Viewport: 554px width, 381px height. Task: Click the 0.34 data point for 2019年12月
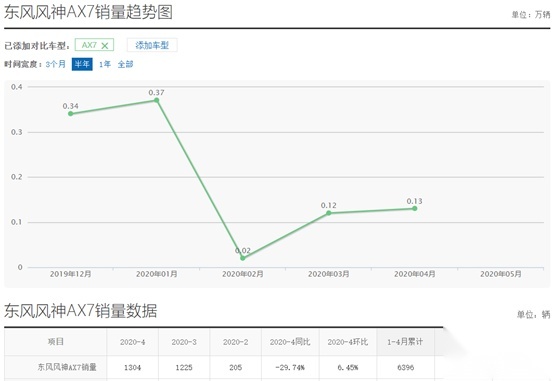coord(71,113)
